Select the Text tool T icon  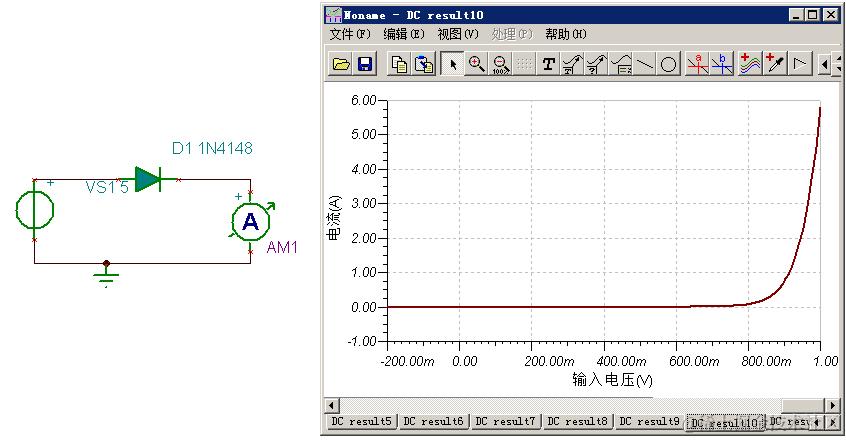point(548,64)
